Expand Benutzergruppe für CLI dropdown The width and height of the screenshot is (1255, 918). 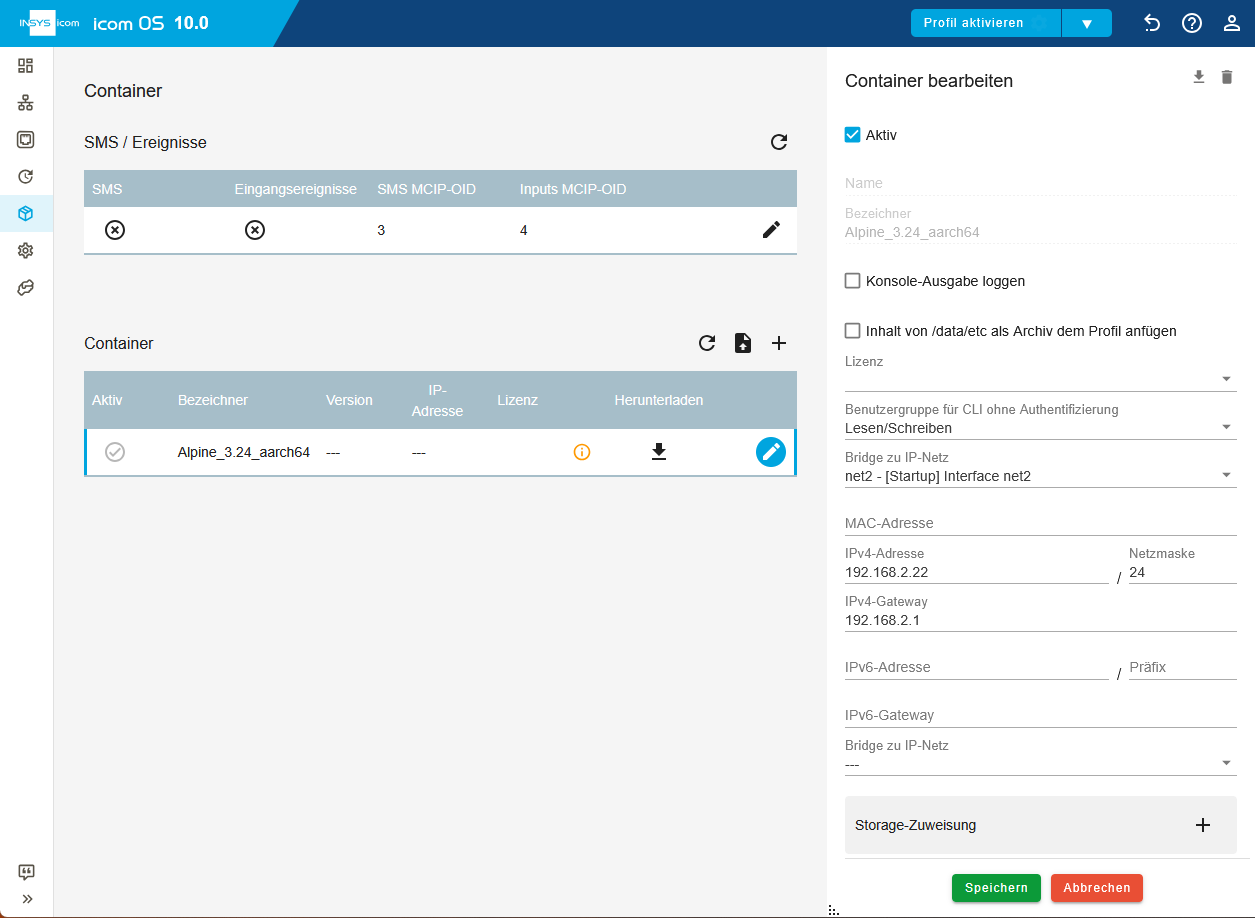pos(1040,428)
